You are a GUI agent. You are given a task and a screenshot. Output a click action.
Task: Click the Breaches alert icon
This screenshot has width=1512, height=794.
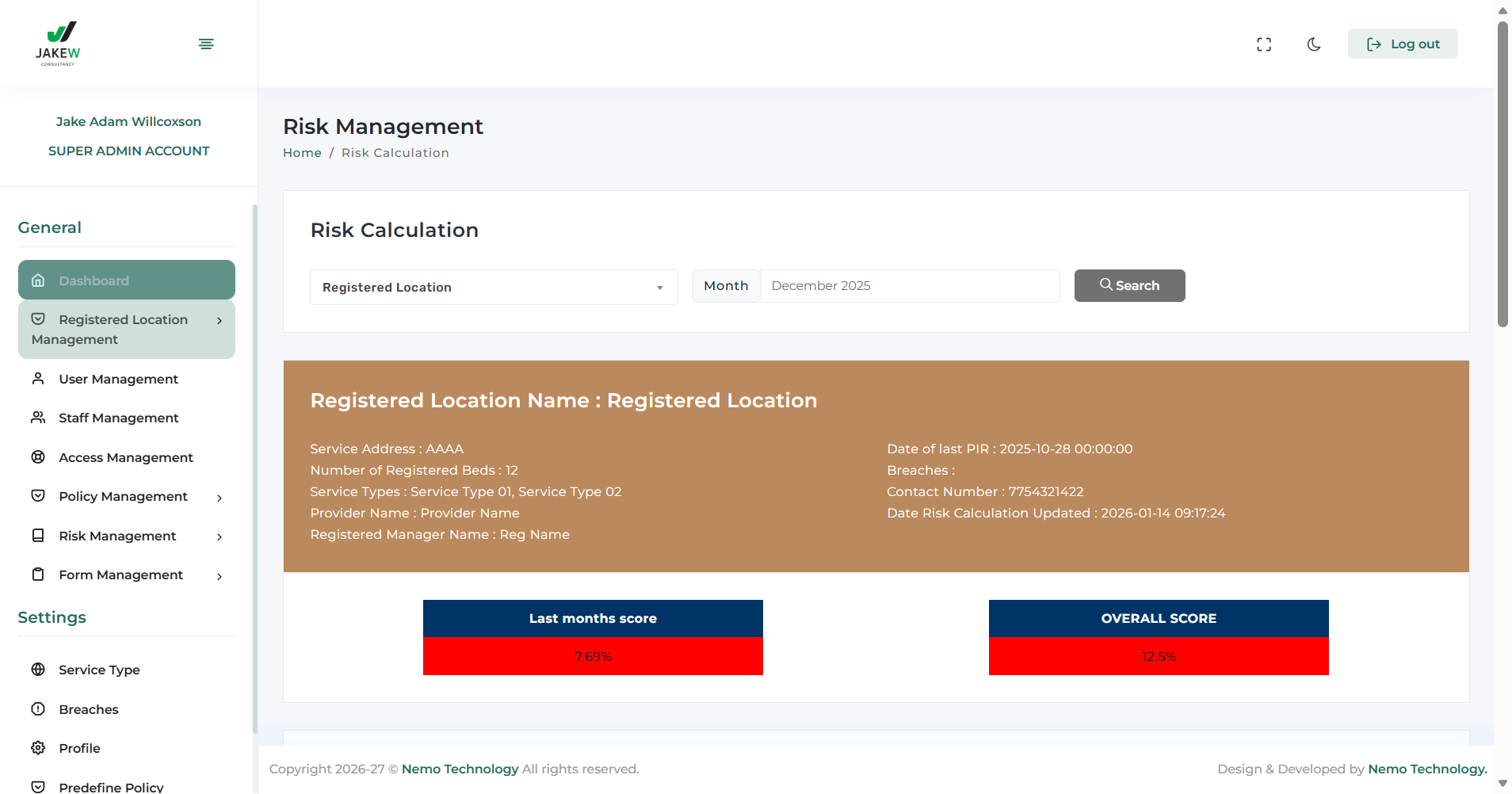click(x=38, y=709)
